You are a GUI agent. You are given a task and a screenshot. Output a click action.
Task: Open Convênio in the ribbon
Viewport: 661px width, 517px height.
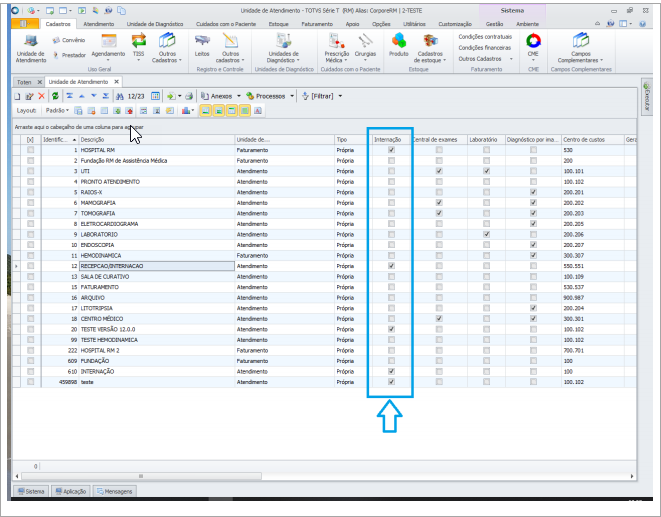pyautogui.click(x=69, y=40)
